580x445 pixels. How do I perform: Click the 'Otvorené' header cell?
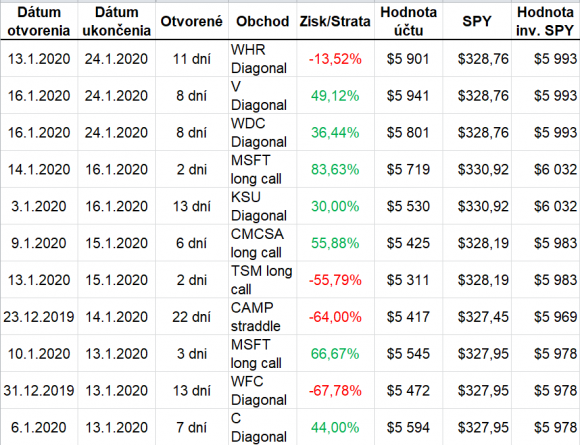click(192, 21)
